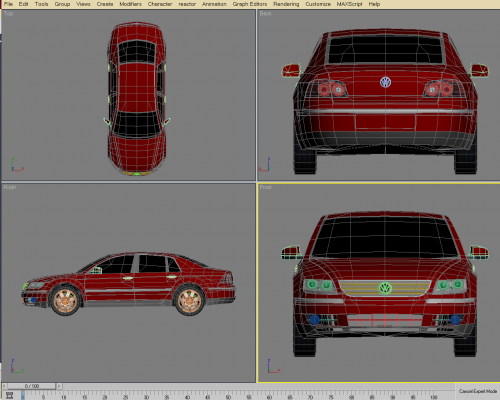
Task: Open the Tools menu
Action: point(41,4)
